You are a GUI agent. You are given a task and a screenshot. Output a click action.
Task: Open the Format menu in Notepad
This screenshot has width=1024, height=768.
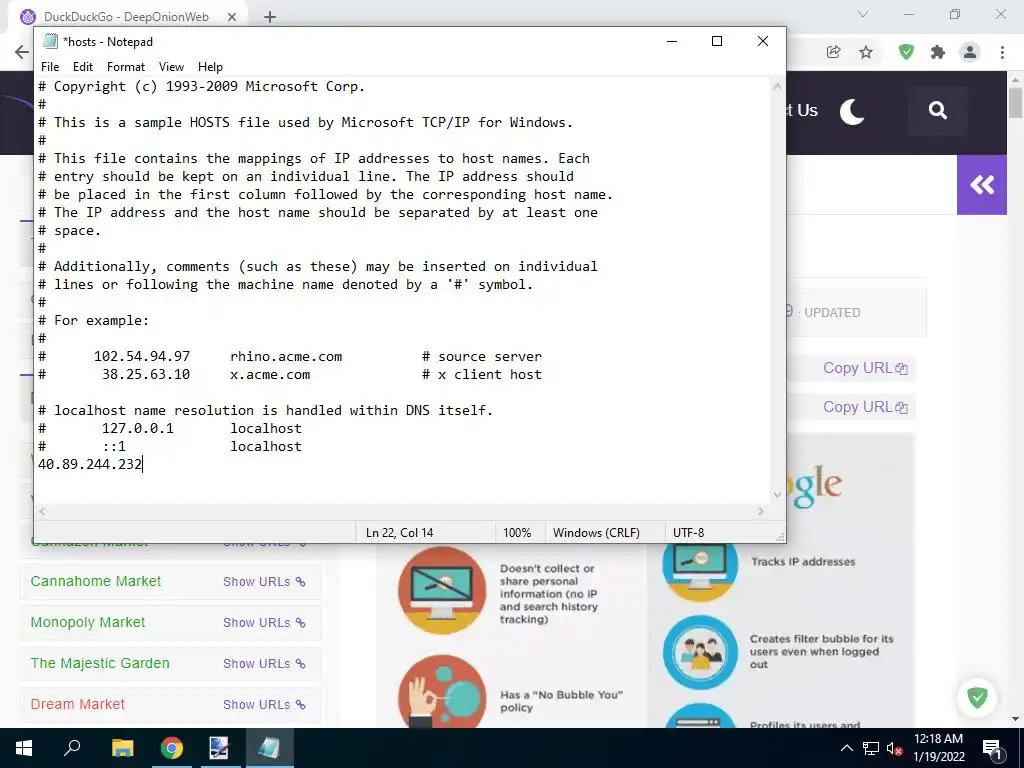[x=125, y=67]
